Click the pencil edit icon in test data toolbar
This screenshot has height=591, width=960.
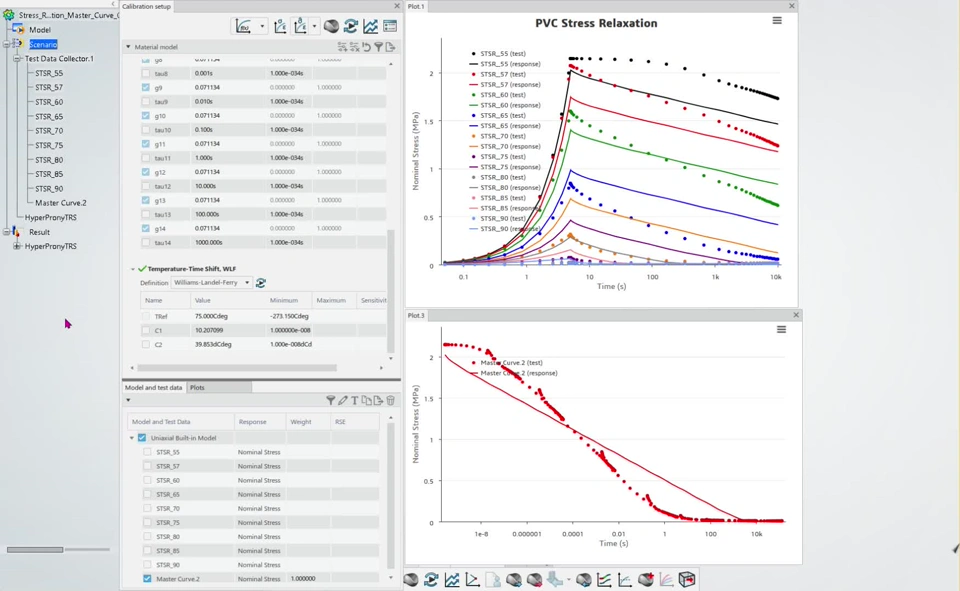tap(342, 401)
